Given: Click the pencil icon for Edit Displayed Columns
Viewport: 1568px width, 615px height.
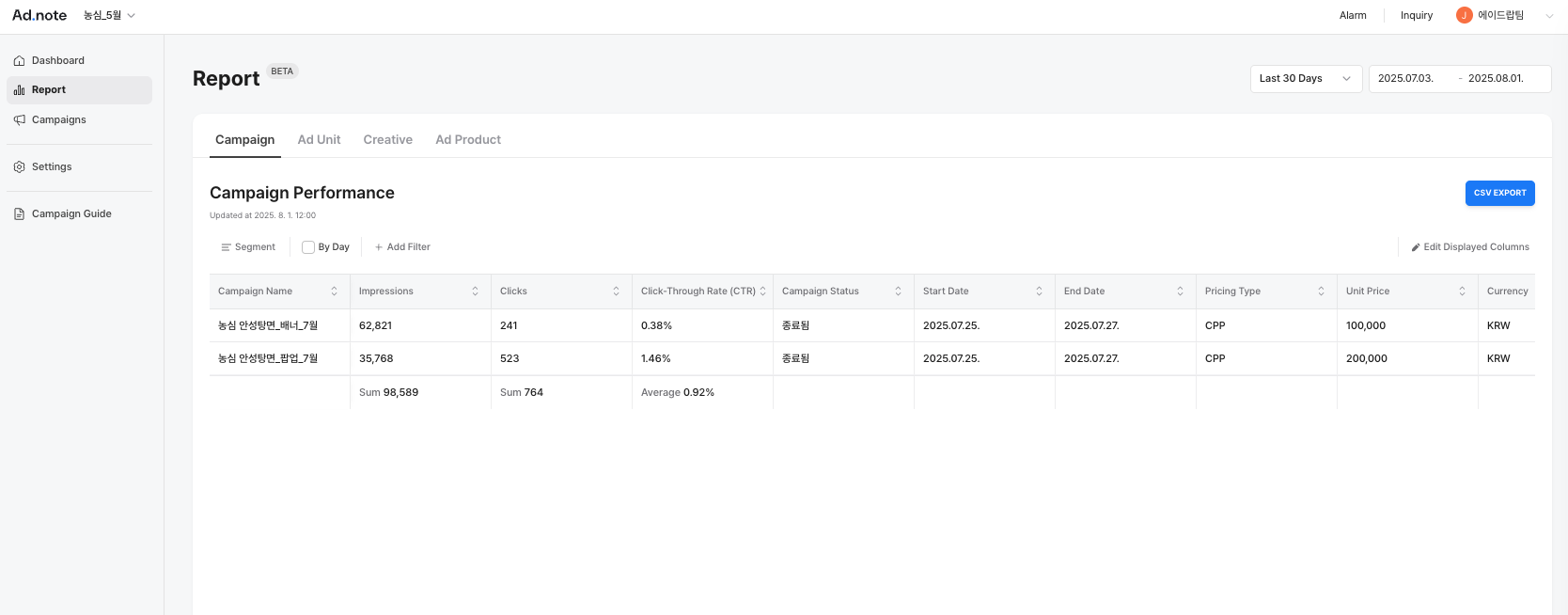Looking at the screenshot, I should click(1416, 247).
